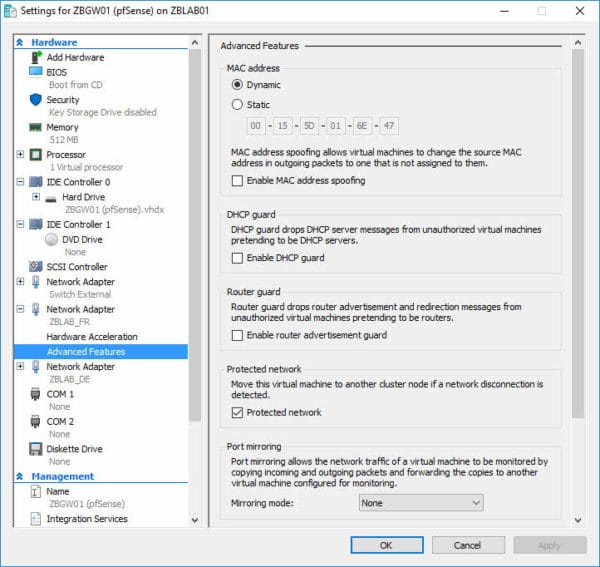Click the OK button
600x567 pixels.
click(386, 545)
